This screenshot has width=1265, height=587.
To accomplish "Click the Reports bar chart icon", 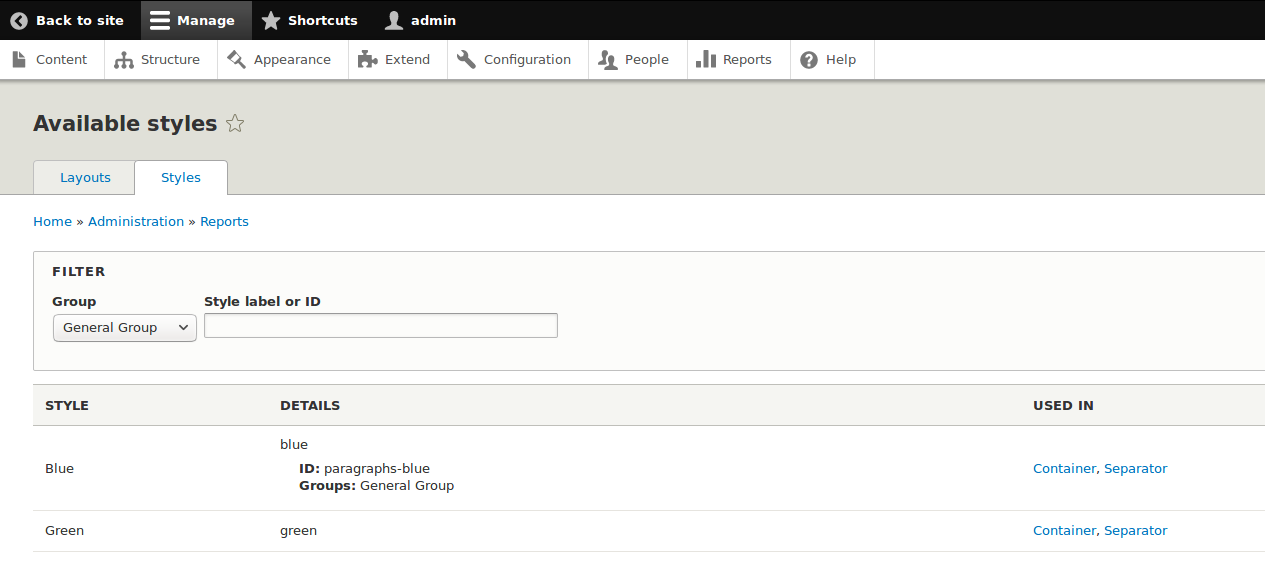I will [x=706, y=59].
